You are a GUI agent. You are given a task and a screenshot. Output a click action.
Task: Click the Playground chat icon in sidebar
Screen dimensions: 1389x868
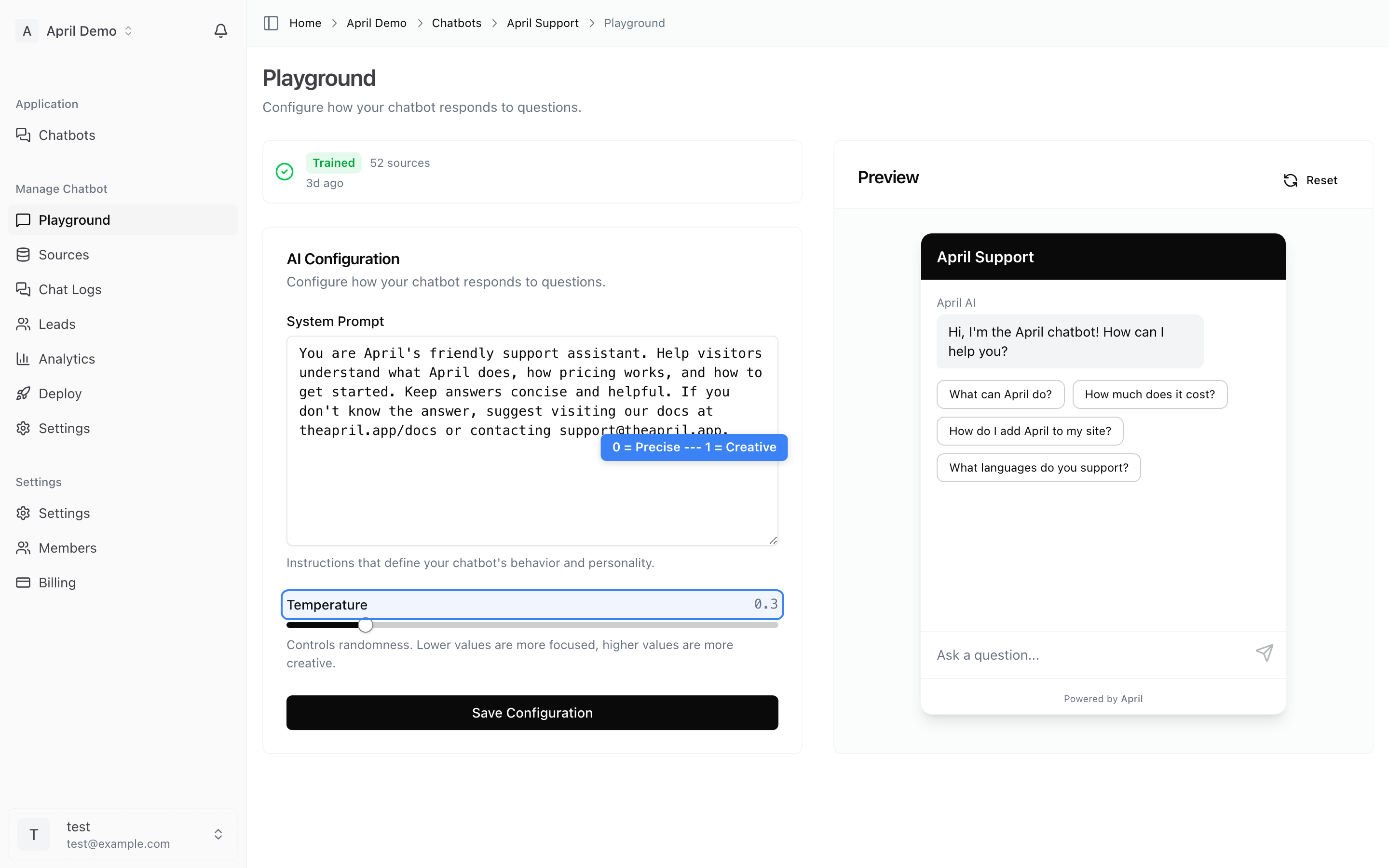tap(23, 220)
